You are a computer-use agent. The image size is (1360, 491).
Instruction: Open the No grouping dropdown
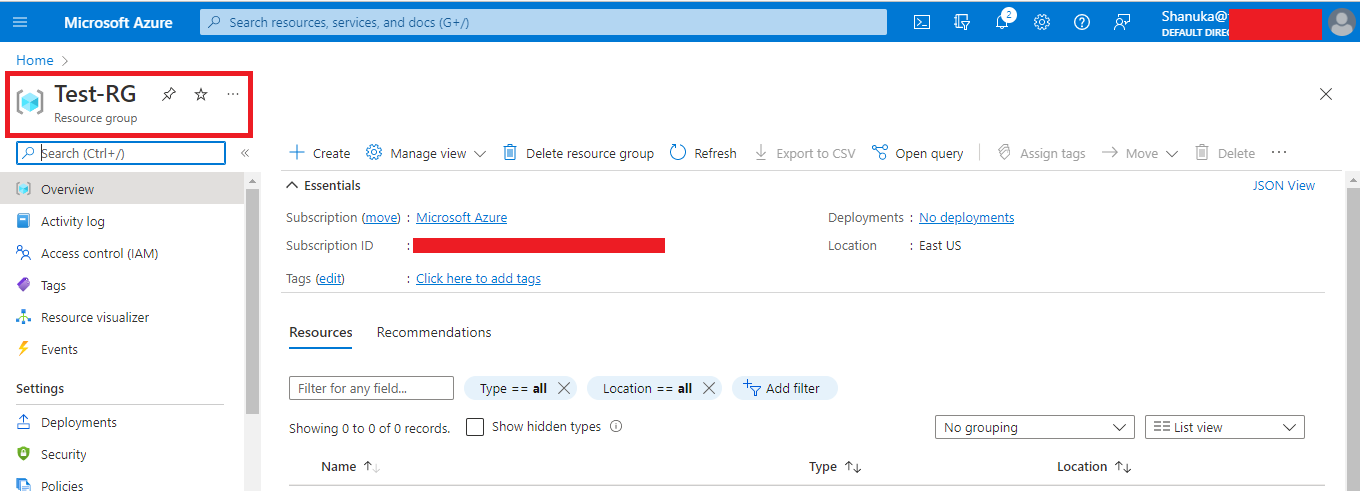tap(1034, 427)
